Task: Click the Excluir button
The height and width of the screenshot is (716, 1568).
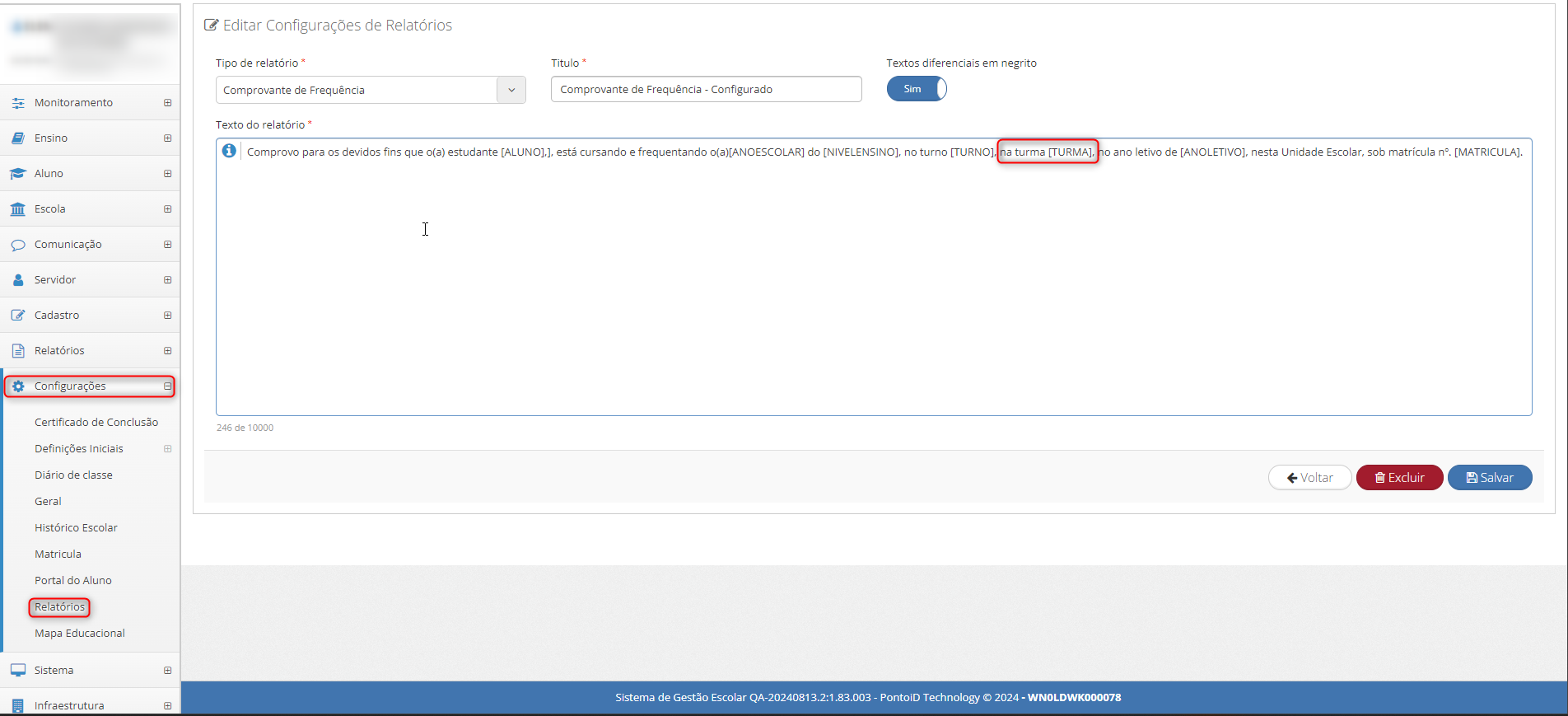Action: [1399, 478]
